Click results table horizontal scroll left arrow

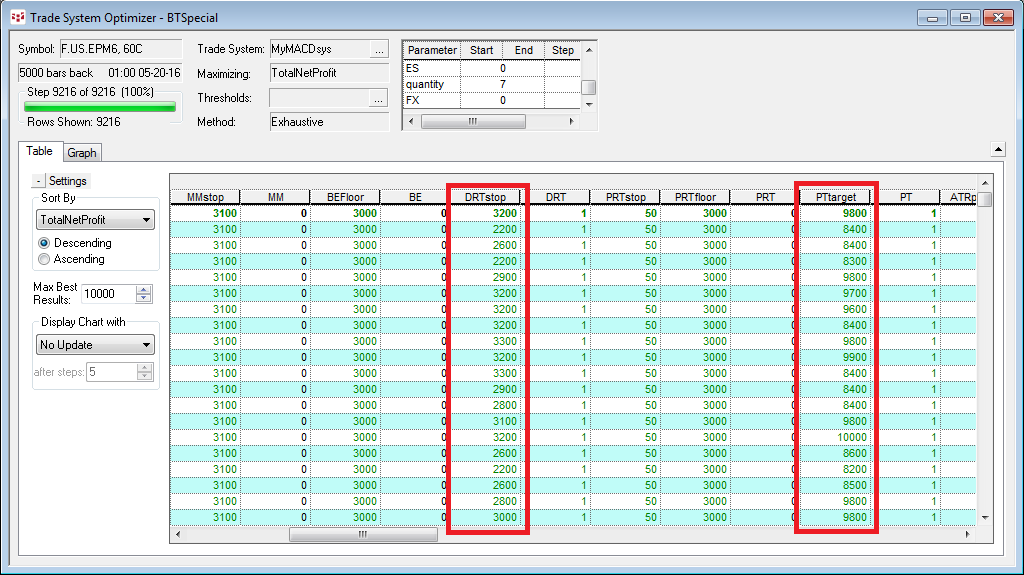click(x=178, y=534)
